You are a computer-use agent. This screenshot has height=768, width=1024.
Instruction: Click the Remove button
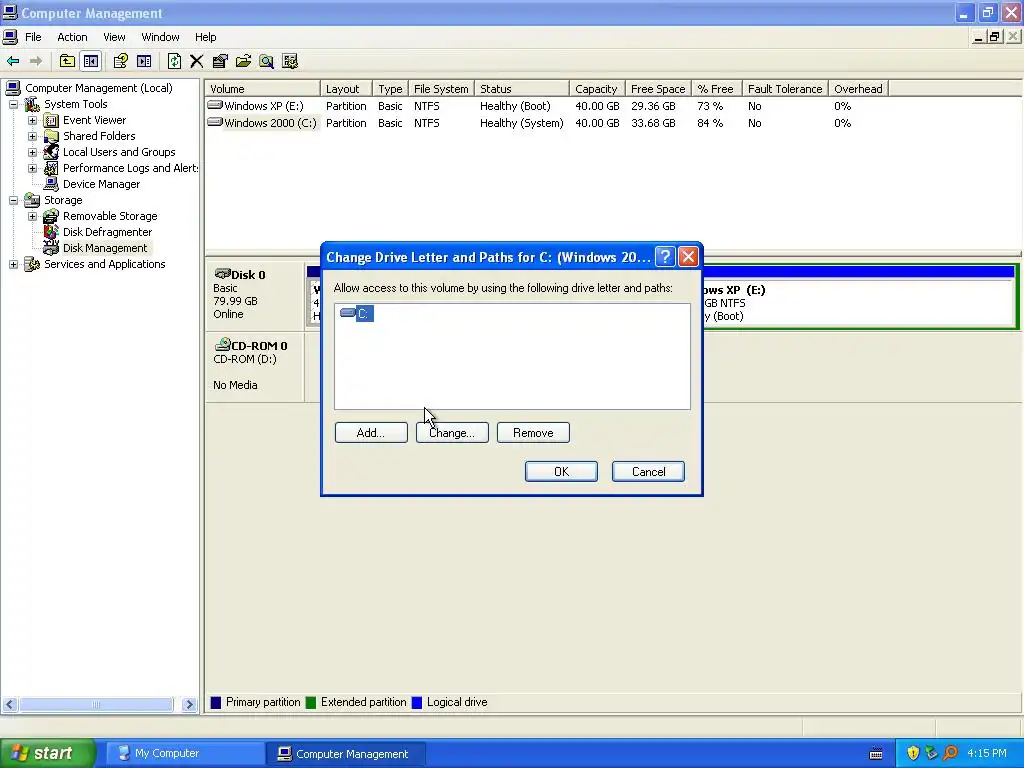[533, 432]
